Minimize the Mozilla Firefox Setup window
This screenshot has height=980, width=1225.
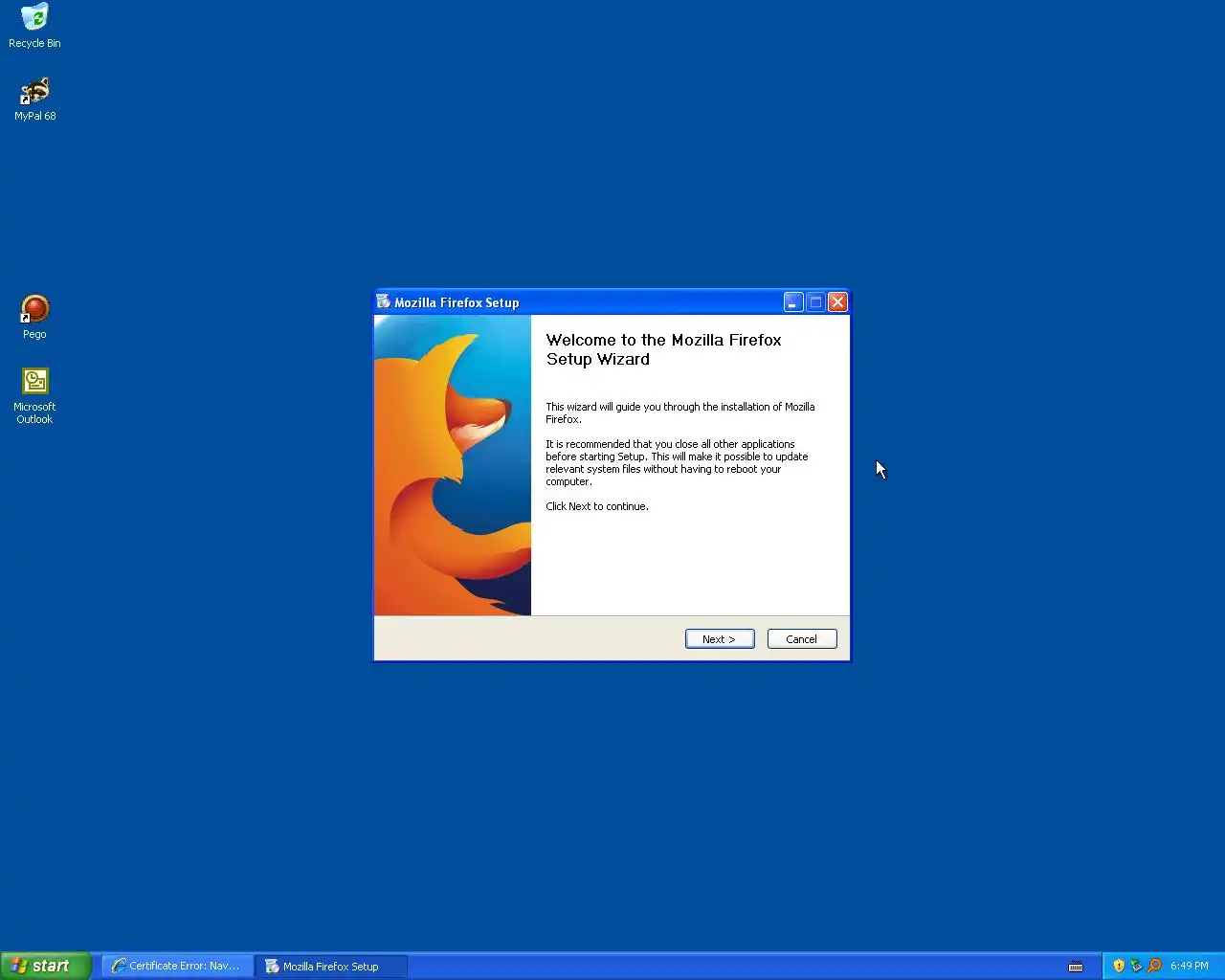793,302
